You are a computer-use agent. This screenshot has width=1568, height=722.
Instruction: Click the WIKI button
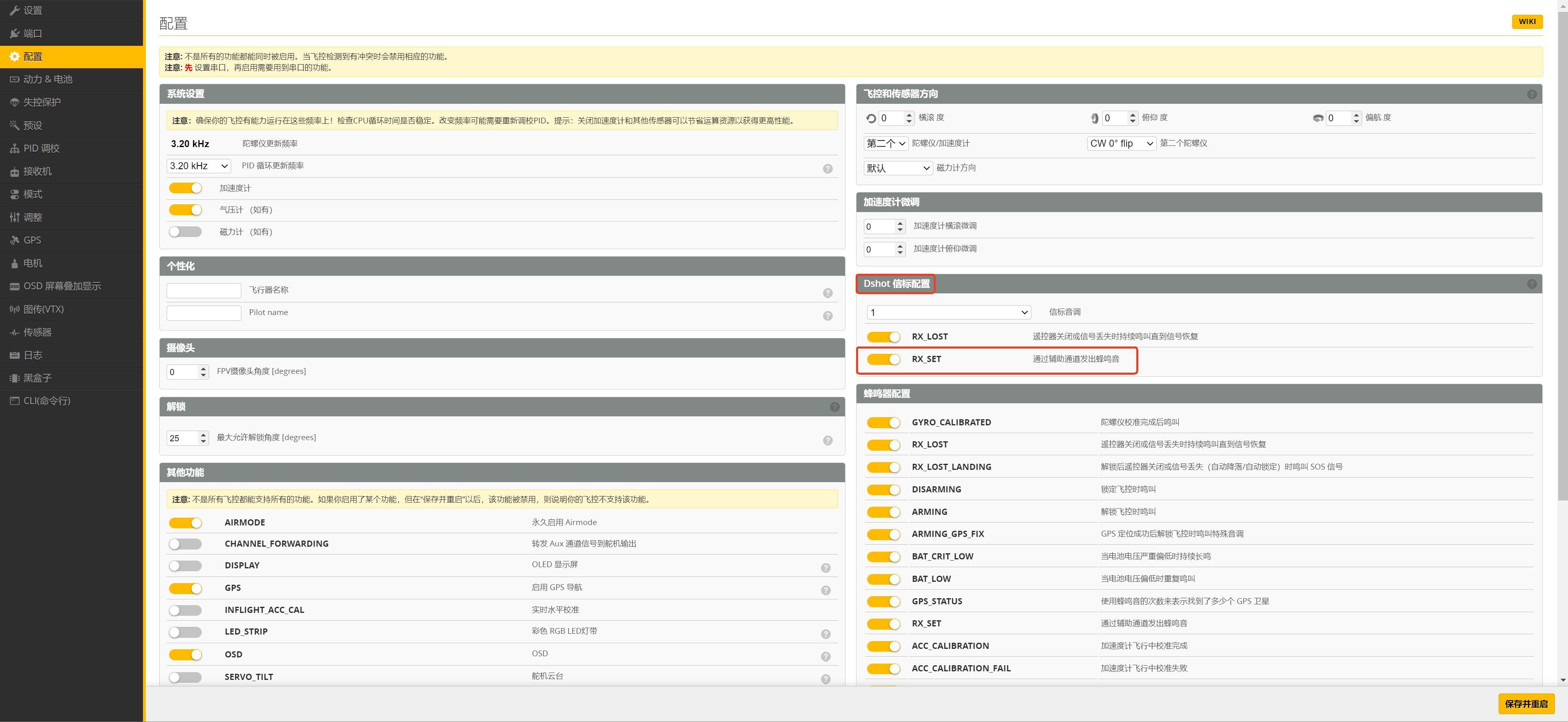coord(1527,21)
